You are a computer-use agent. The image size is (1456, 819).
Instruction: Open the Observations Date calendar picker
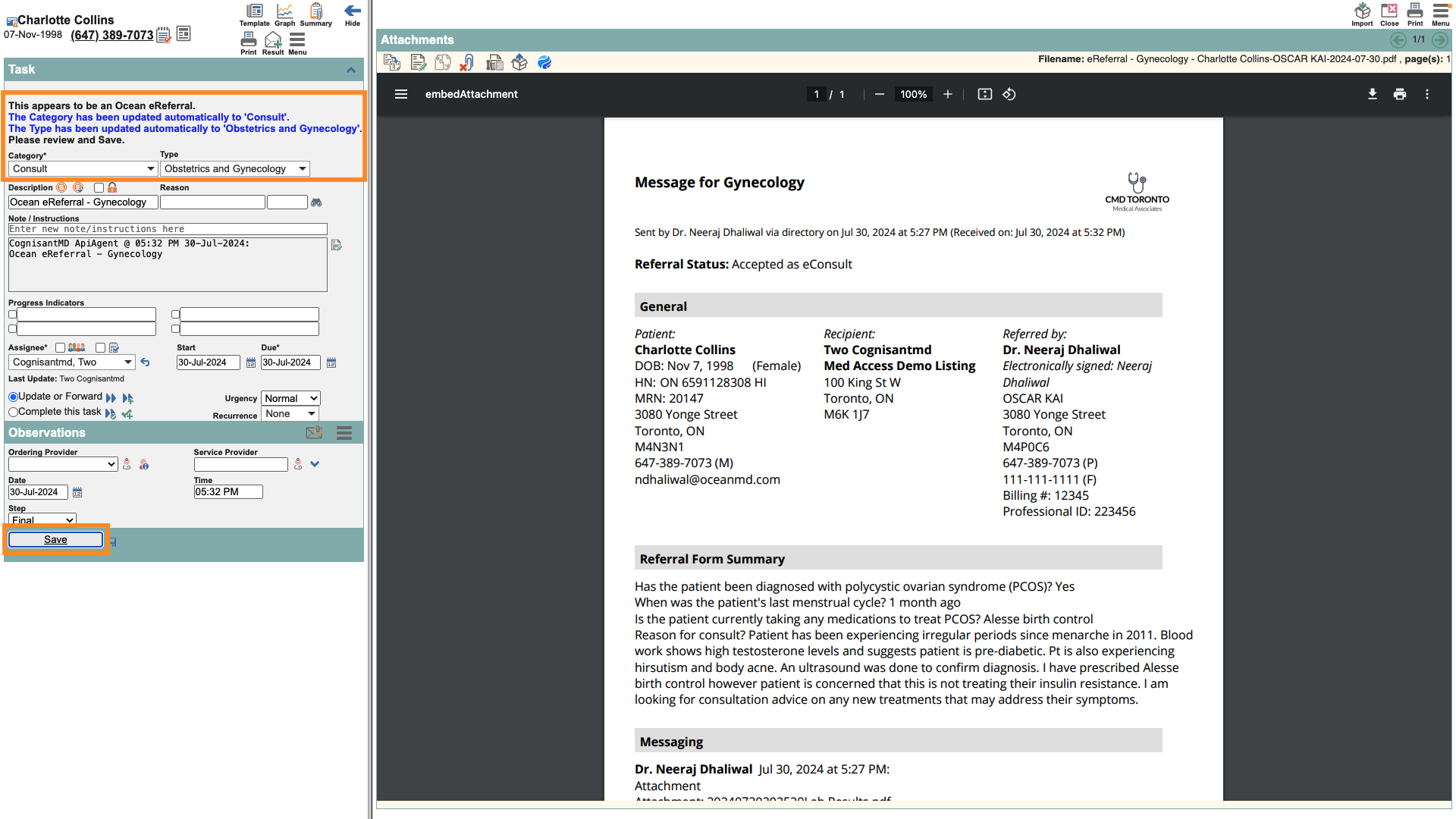point(77,492)
